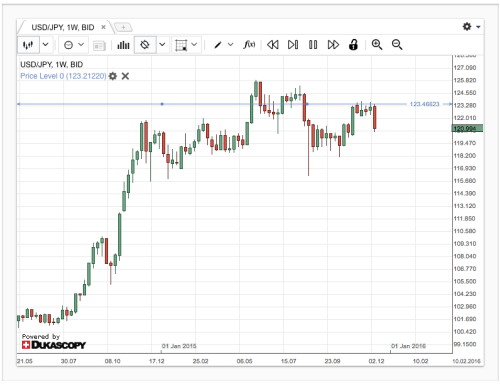The image size is (500, 384).
Task: Step forward one candle
Action: click(293, 45)
